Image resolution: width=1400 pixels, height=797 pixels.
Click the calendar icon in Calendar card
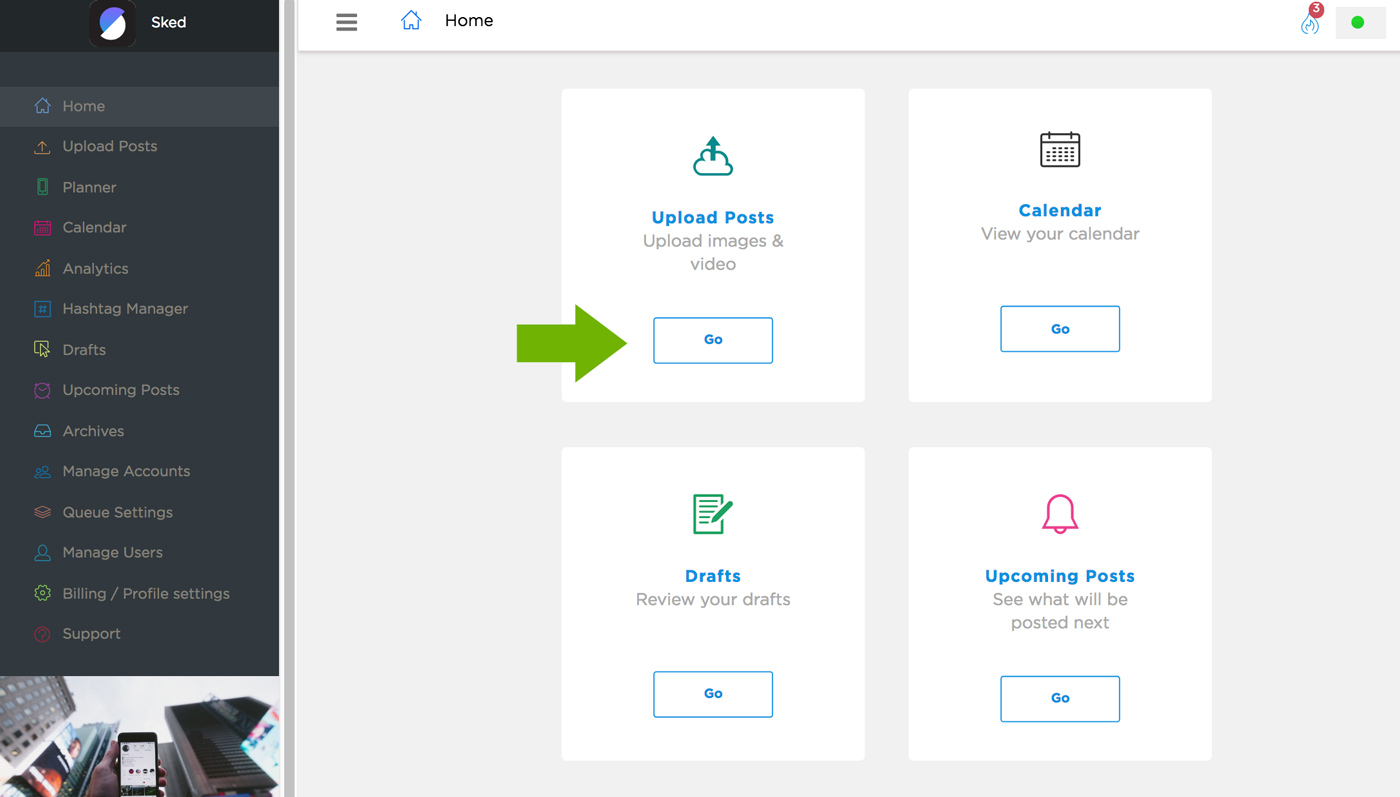coord(1060,150)
